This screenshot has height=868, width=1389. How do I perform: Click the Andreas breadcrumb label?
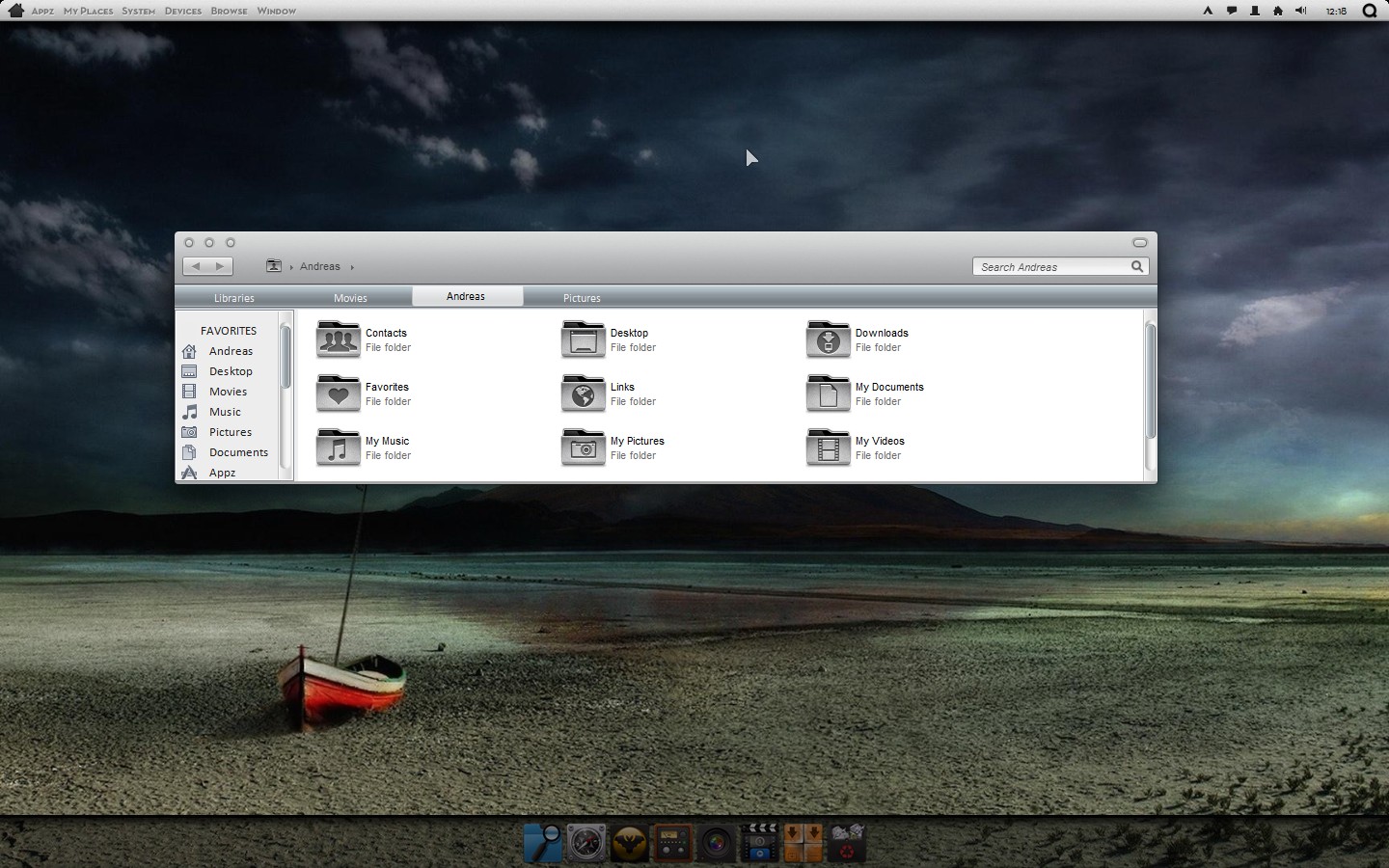(320, 266)
